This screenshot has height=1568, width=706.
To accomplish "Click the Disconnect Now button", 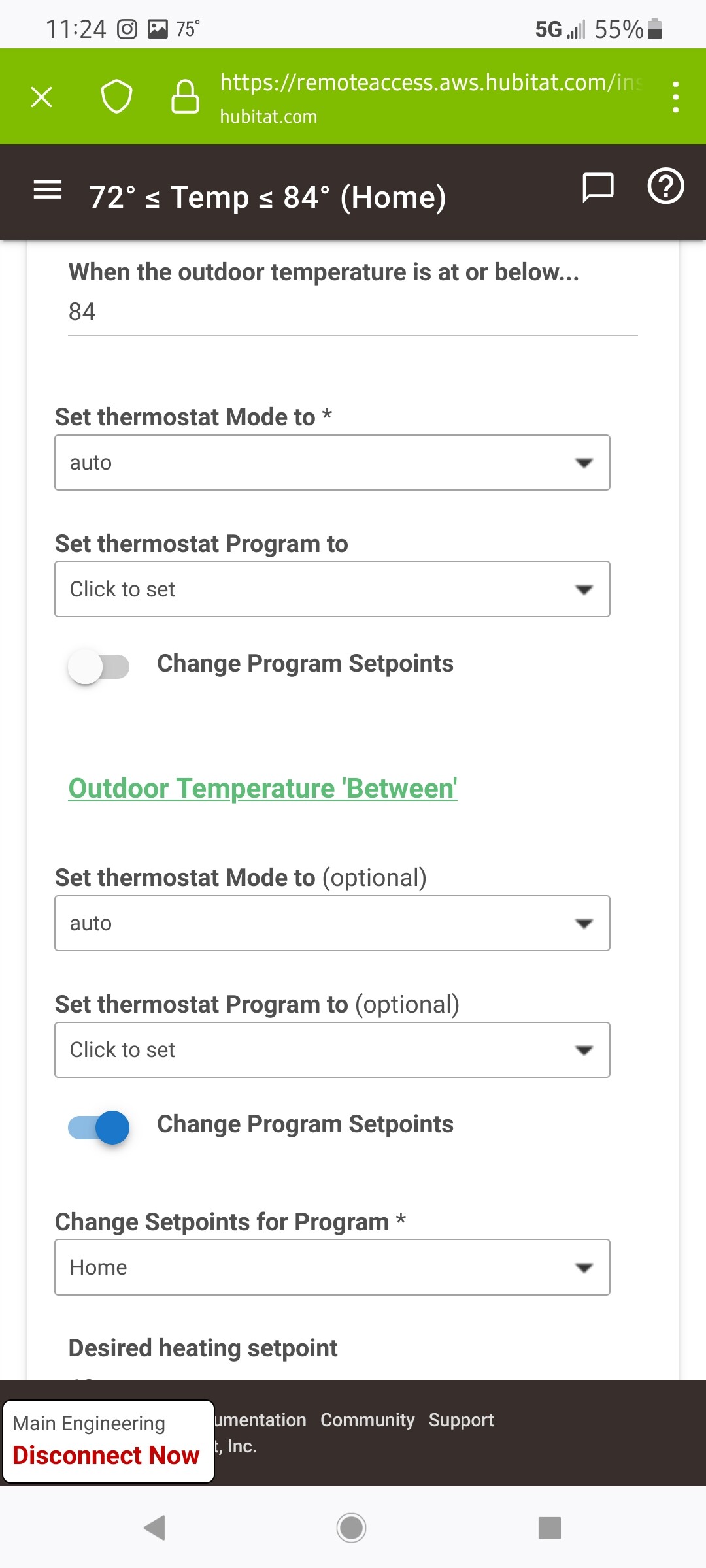I will coord(106,1455).
